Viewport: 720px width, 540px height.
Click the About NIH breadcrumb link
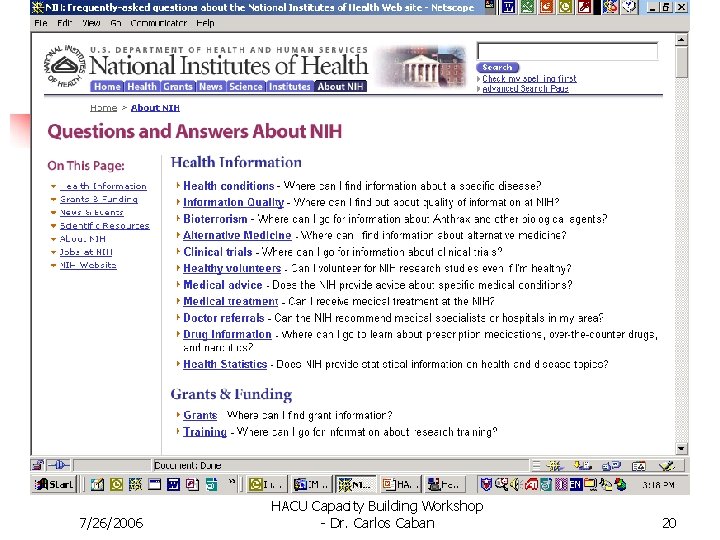(x=155, y=108)
